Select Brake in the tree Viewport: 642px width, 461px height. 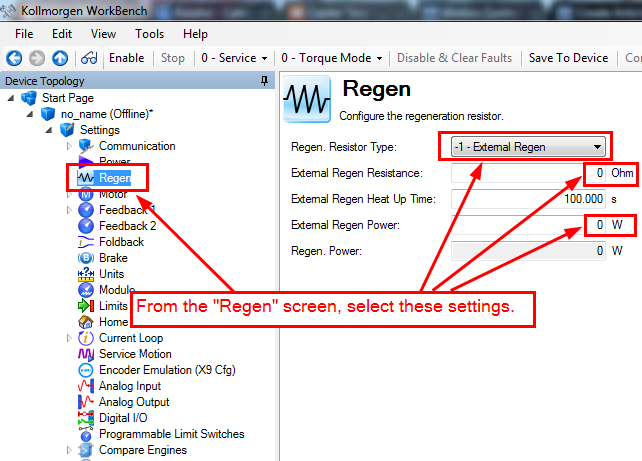pos(113,258)
